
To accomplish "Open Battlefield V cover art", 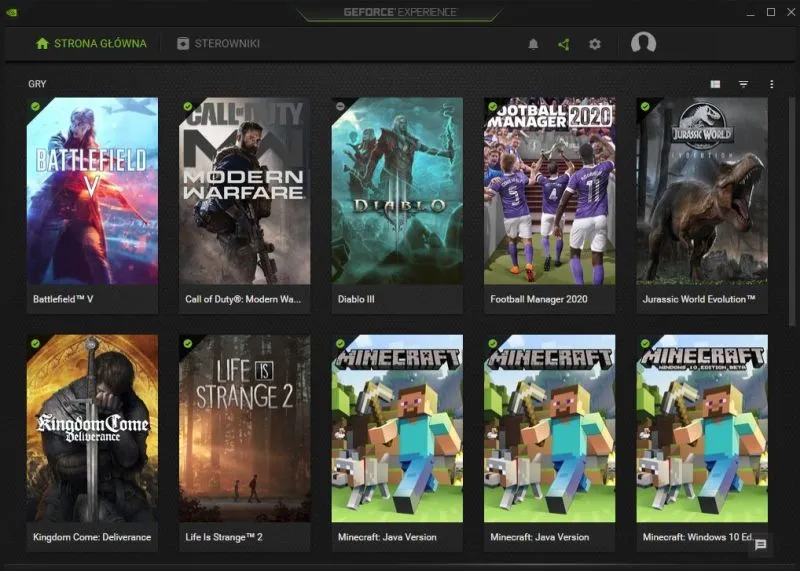I will click(x=92, y=191).
